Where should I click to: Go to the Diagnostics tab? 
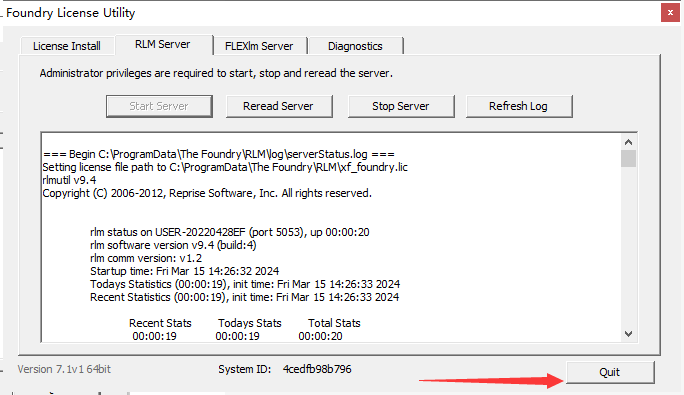point(355,46)
